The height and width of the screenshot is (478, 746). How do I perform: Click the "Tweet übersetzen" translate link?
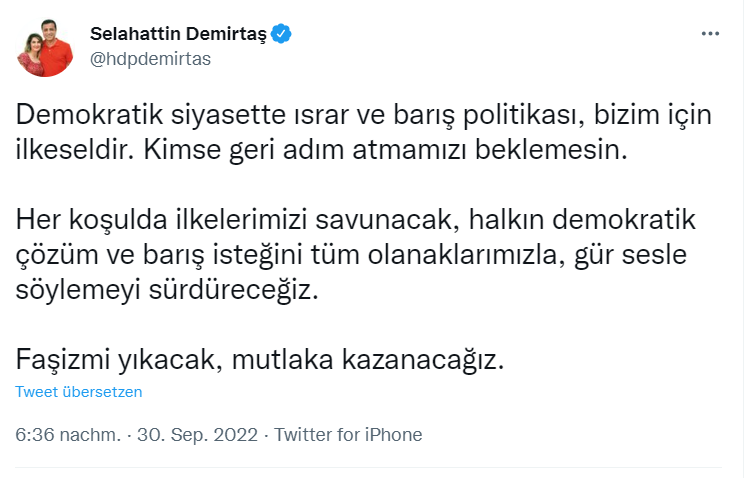pos(79,392)
